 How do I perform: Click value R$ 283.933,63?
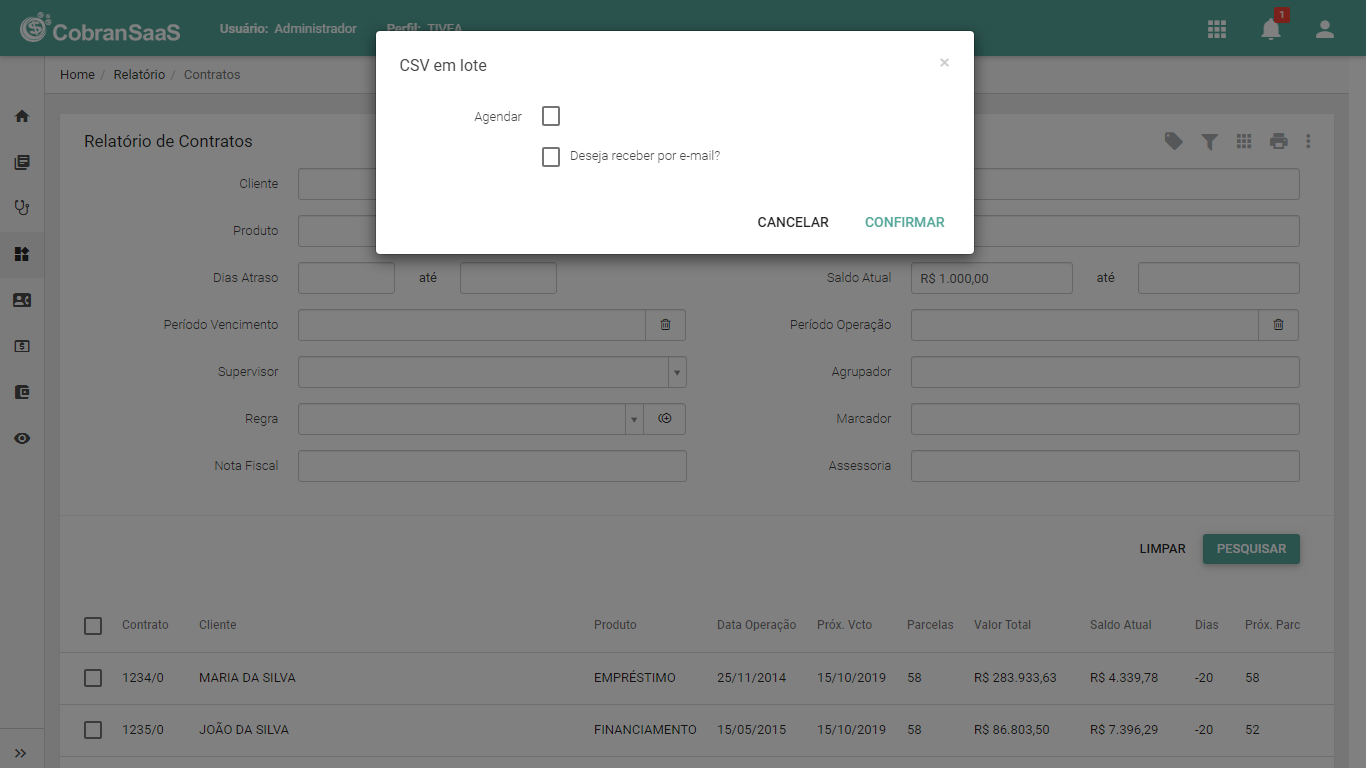click(1015, 678)
